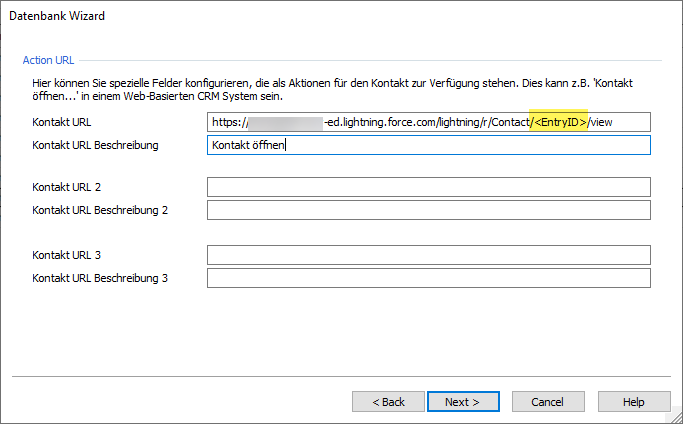This screenshot has width=683, height=424.
Task: Focus the Kontakt URL Beschreibung text box
Action: coord(428,145)
